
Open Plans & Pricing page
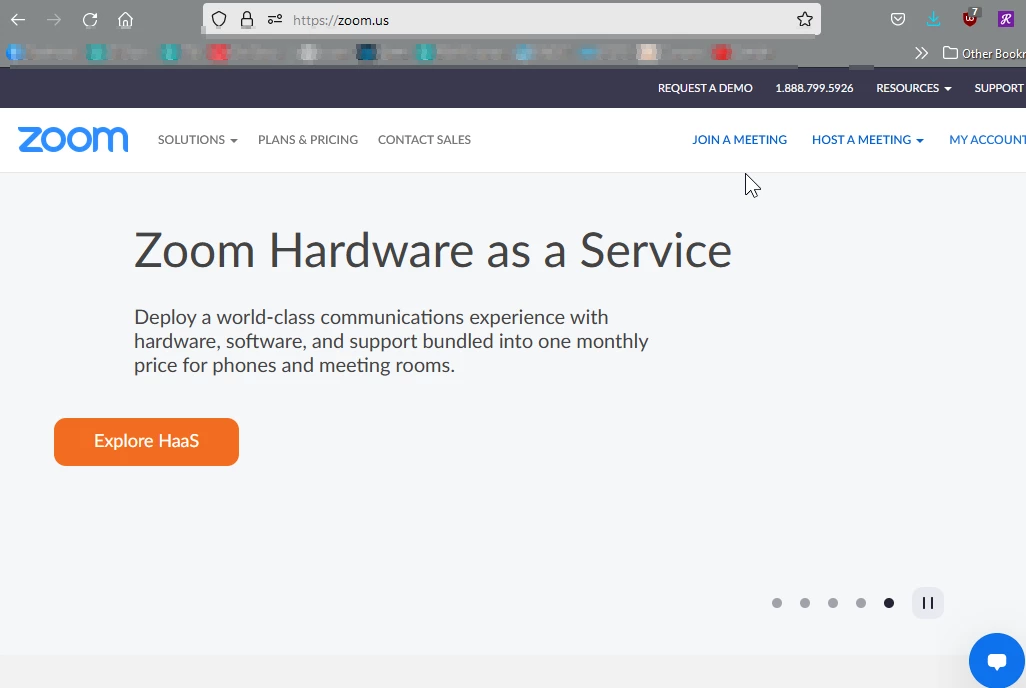point(308,139)
